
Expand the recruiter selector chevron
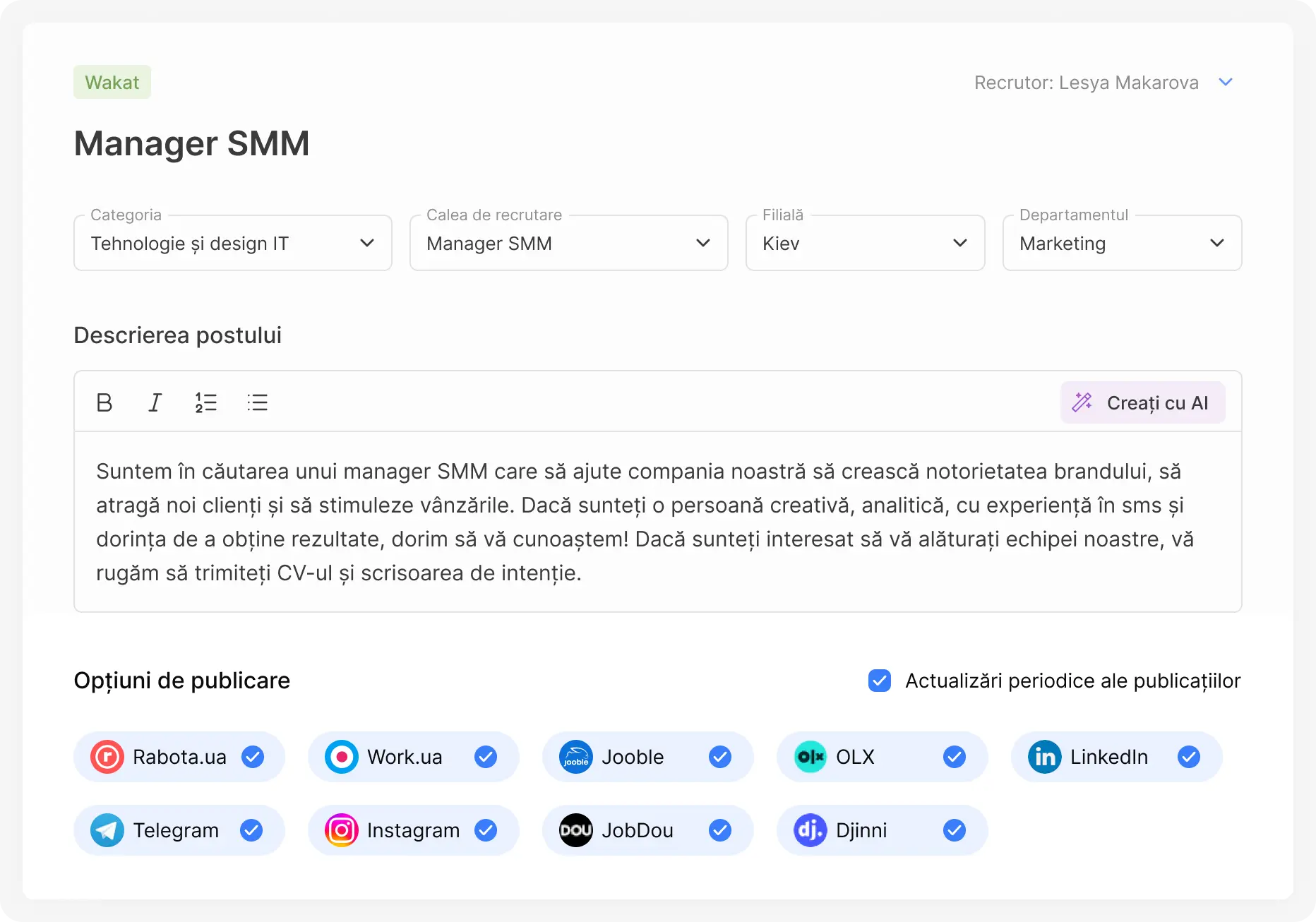[x=1226, y=83]
